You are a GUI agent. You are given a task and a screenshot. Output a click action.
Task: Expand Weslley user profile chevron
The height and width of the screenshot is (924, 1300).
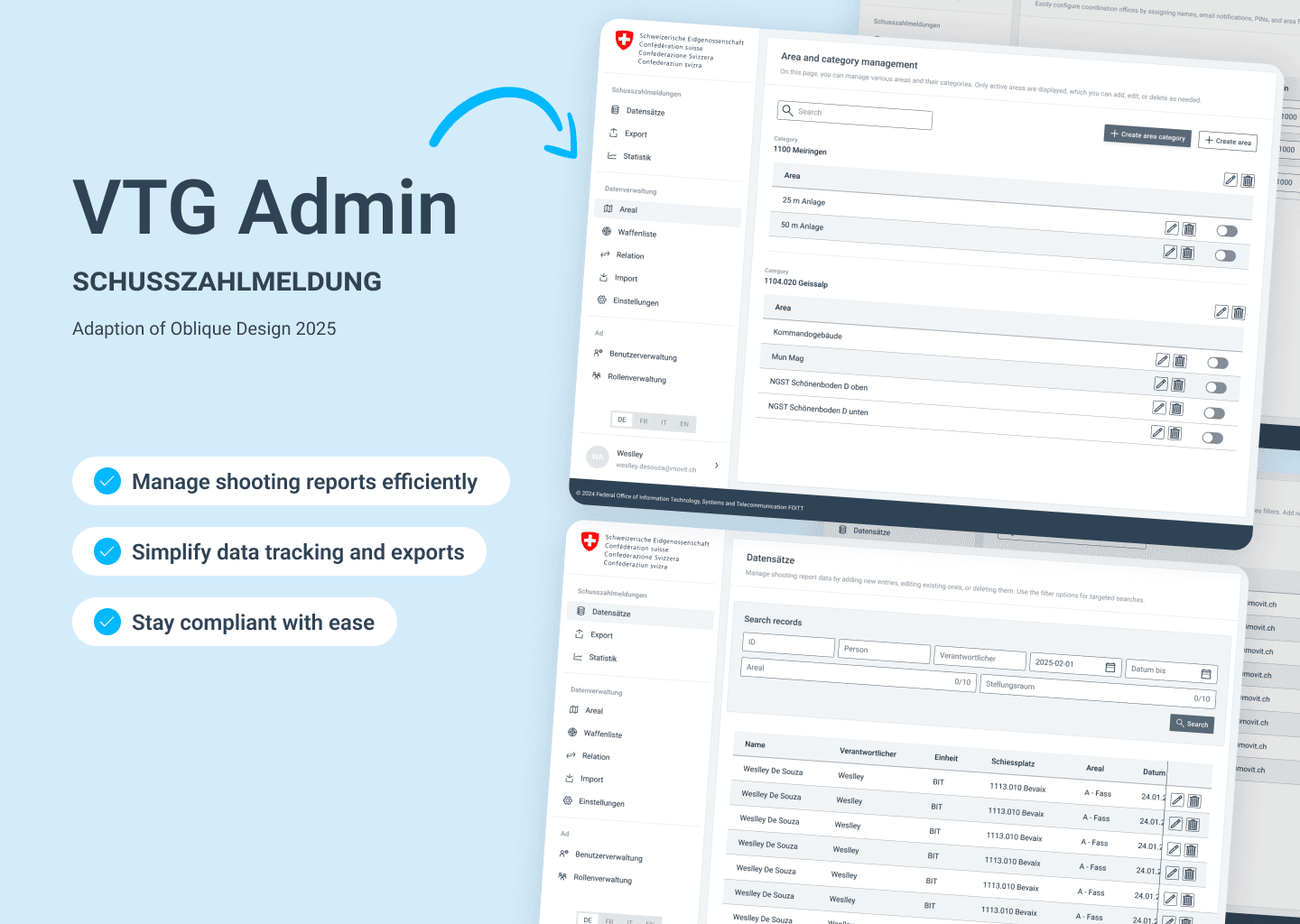(717, 466)
